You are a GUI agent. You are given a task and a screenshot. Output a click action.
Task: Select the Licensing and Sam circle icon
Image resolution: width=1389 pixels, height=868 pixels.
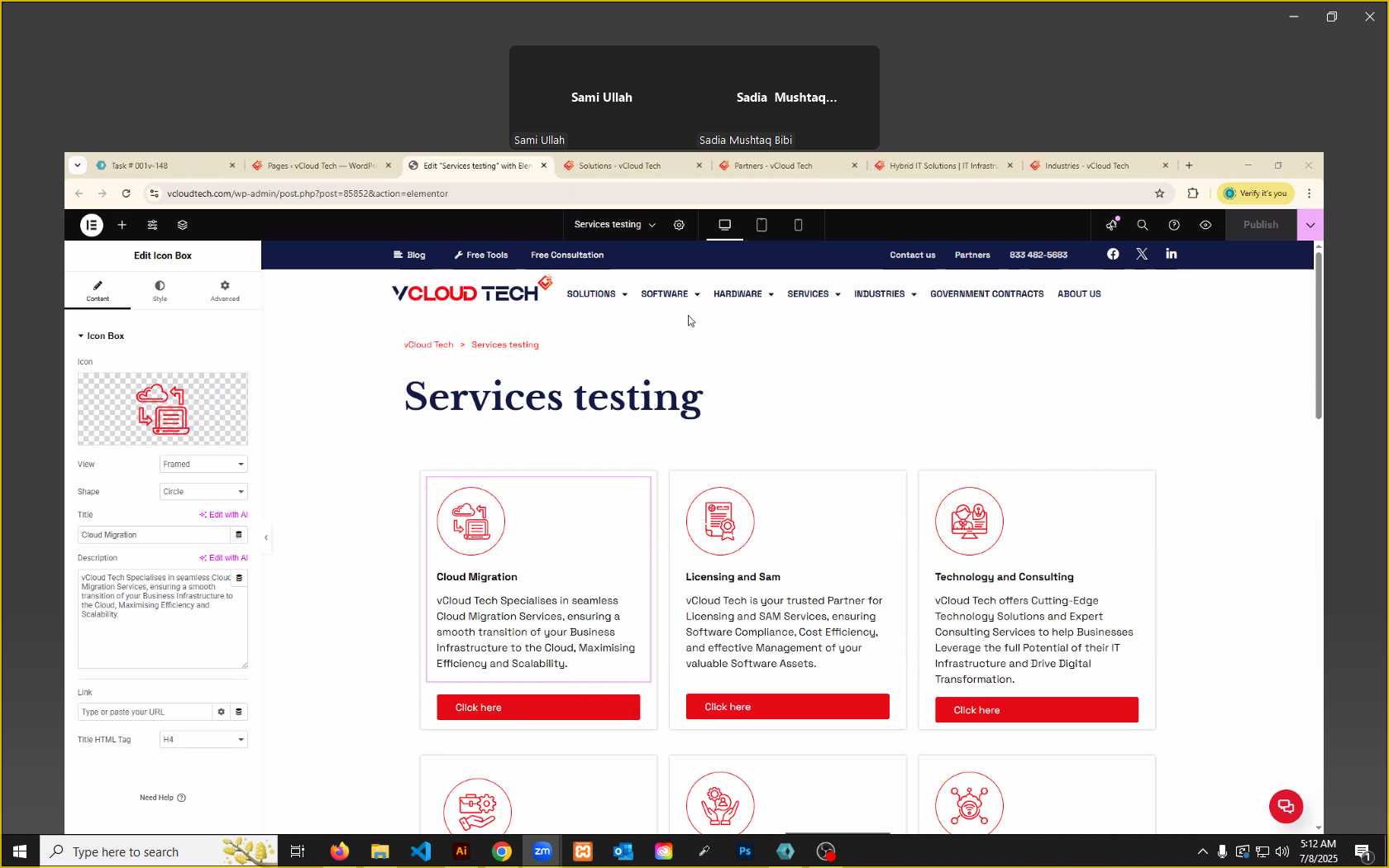(x=720, y=521)
